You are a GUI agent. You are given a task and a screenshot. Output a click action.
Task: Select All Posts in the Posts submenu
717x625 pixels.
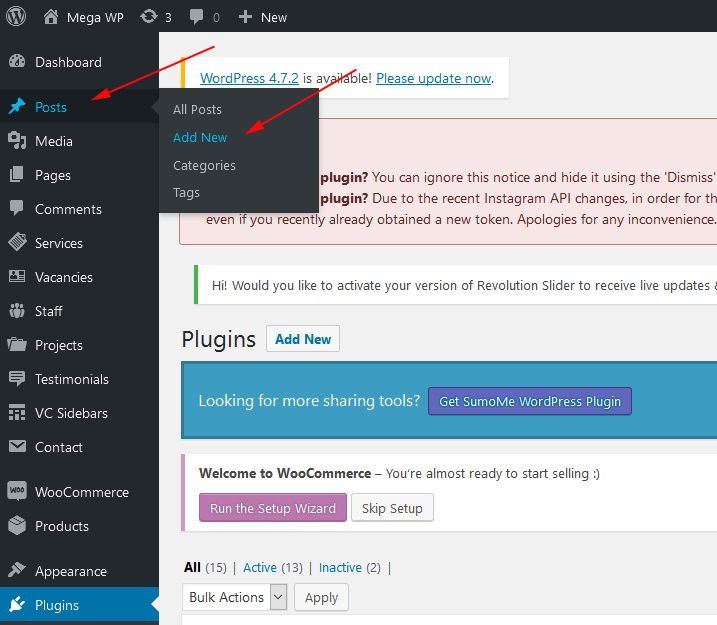pyautogui.click(x=197, y=110)
